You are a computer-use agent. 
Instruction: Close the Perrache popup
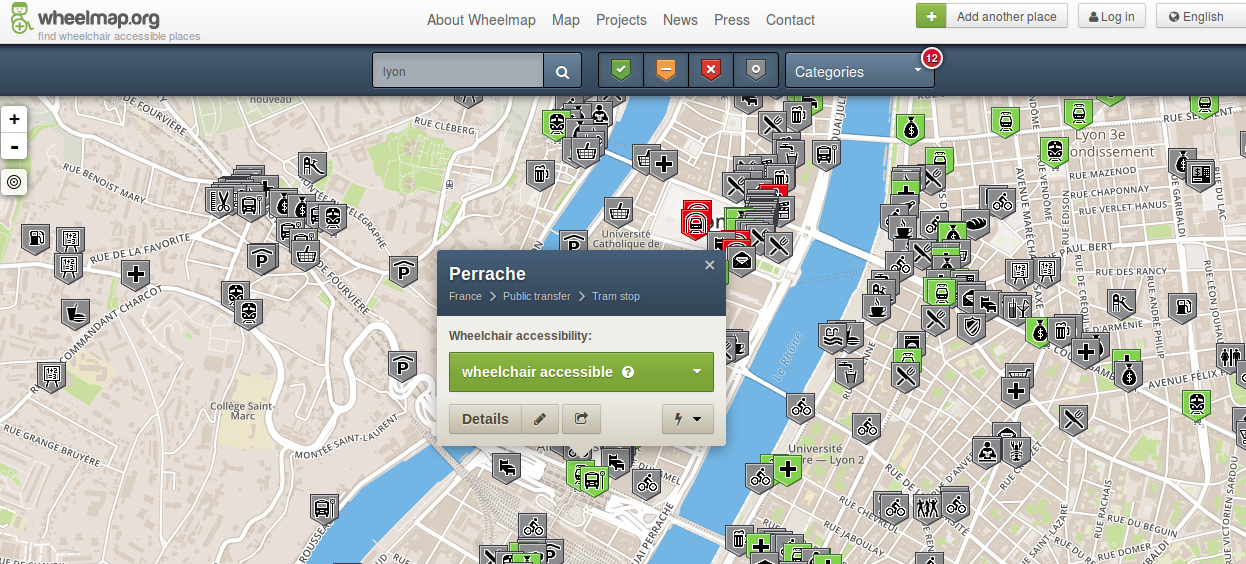click(709, 266)
